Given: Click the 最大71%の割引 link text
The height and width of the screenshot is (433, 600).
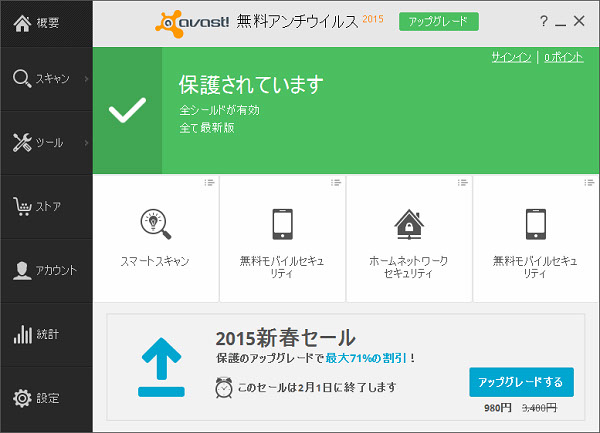Looking at the screenshot, I should pos(366,358).
